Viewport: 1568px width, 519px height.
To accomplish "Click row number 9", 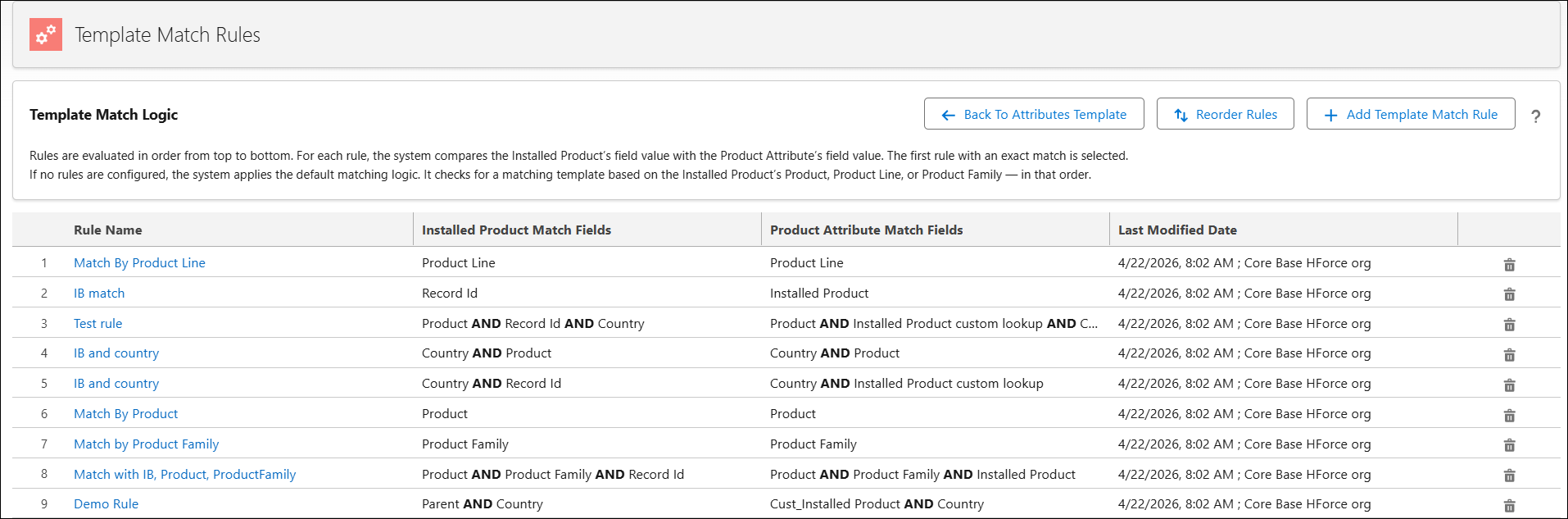I will (x=44, y=503).
